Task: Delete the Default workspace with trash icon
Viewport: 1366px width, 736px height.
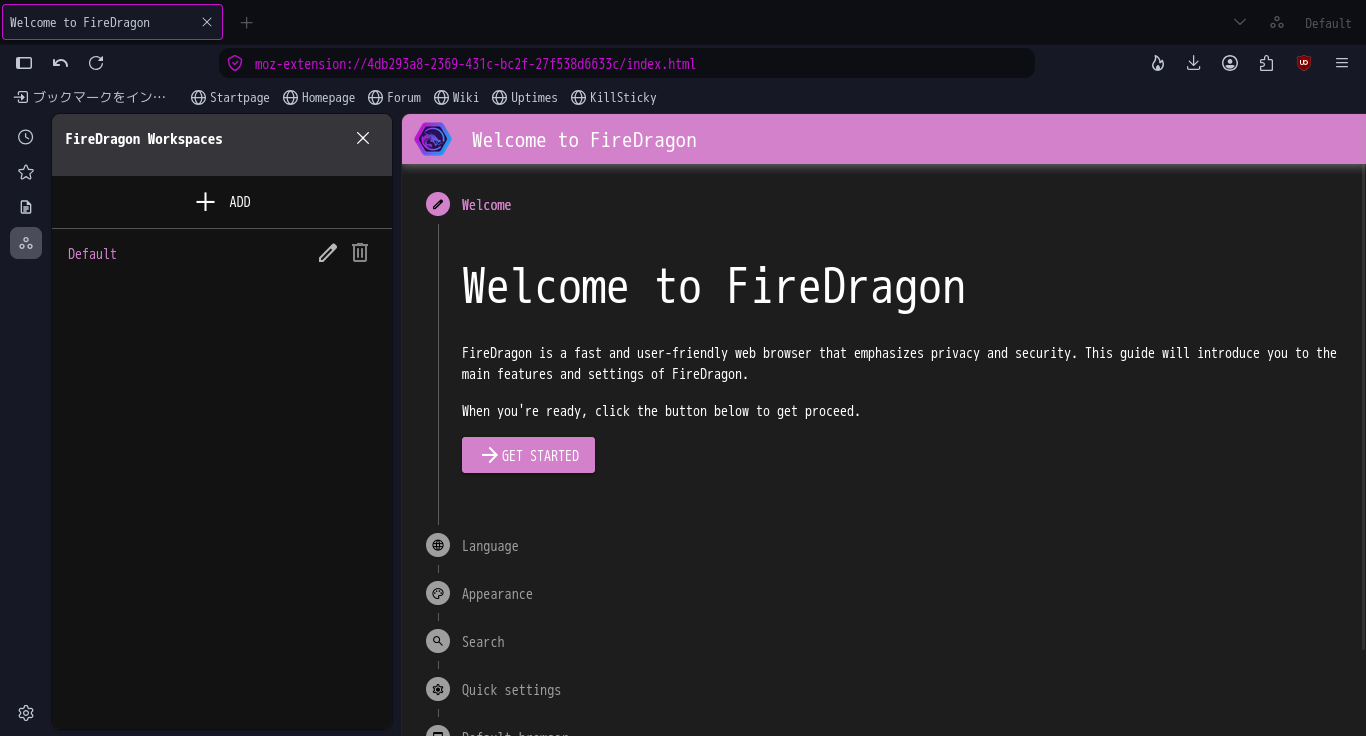Action: pos(360,253)
